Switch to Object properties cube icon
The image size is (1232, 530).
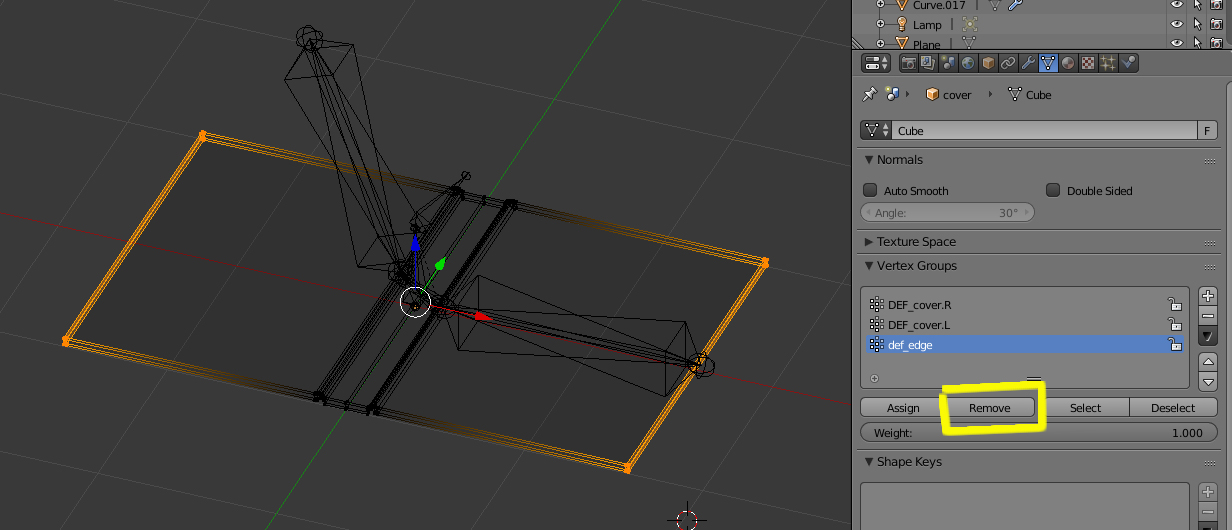988,64
